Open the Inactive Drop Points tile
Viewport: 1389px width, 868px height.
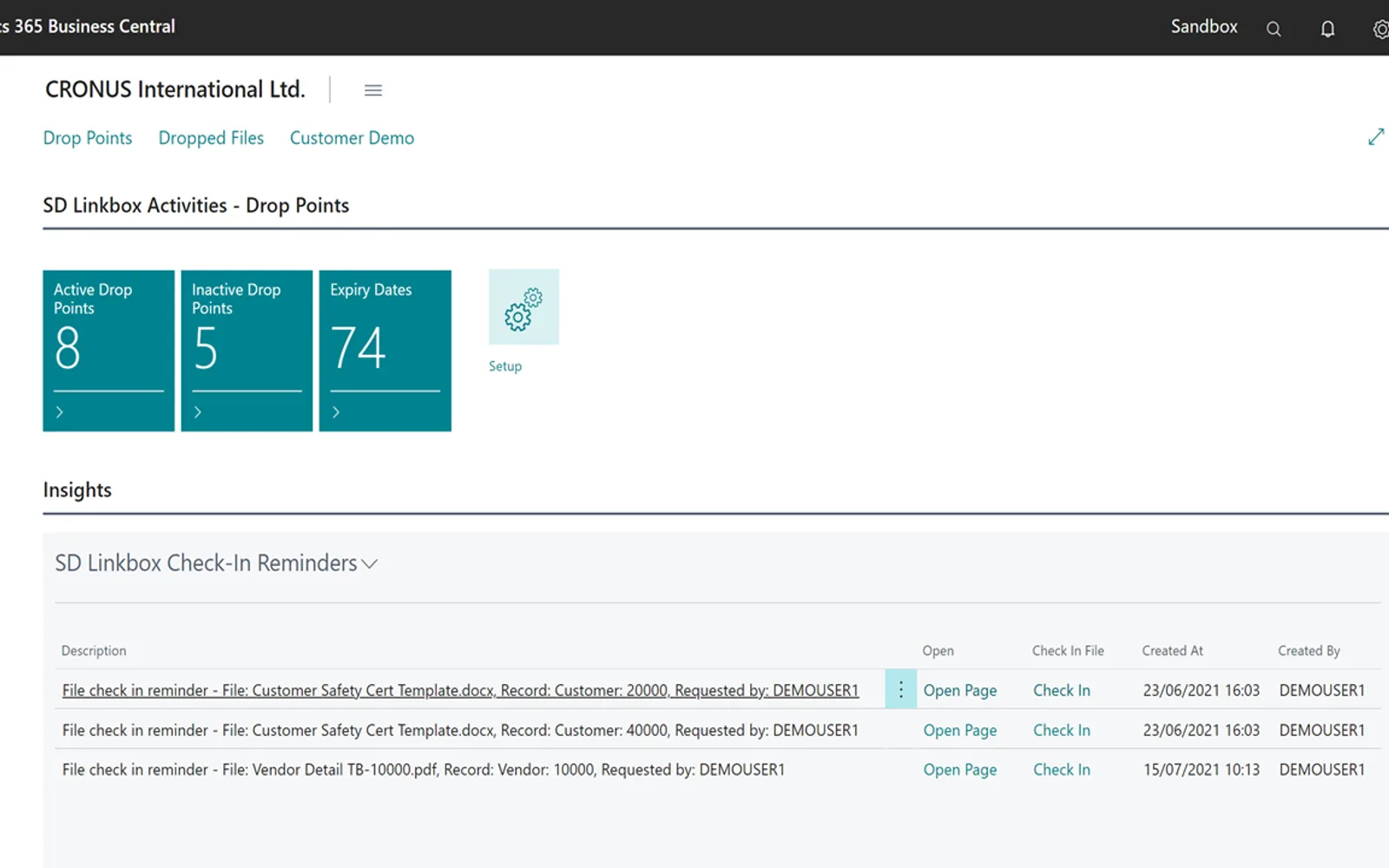[x=247, y=351]
